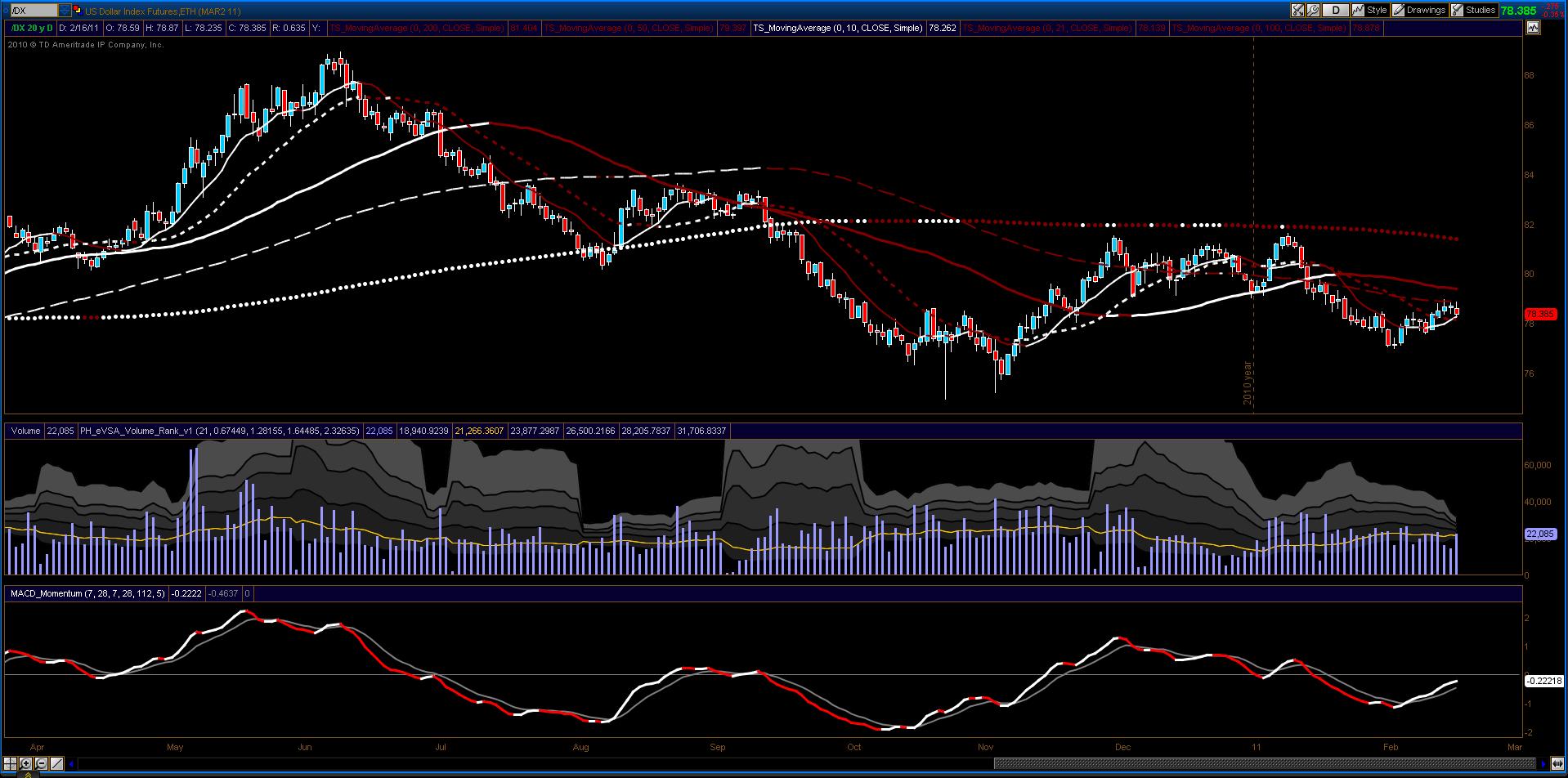
Task: Open the Studies menu
Action: click(1473, 11)
